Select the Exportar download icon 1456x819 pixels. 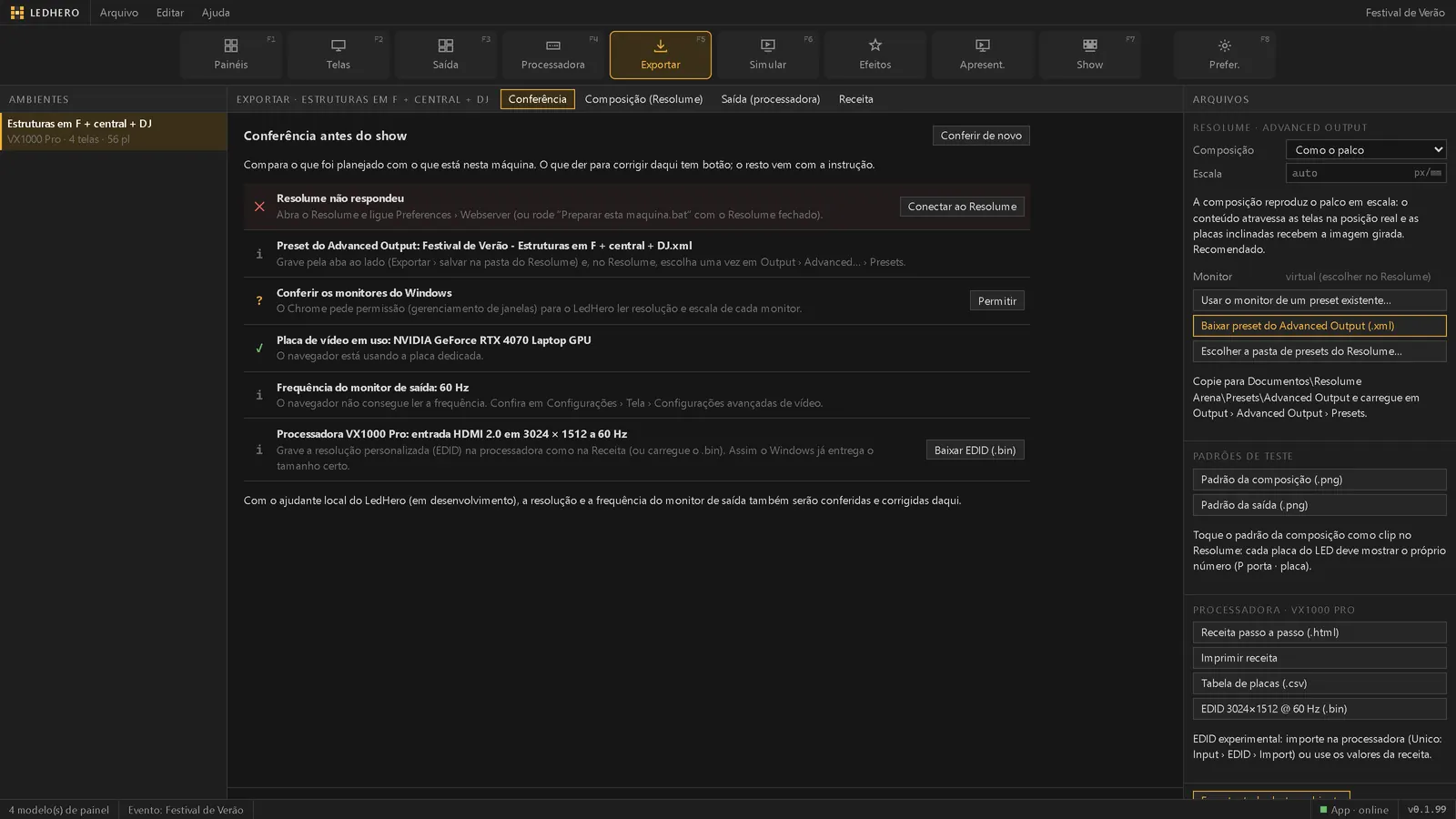pyautogui.click(x=661, y=45)
